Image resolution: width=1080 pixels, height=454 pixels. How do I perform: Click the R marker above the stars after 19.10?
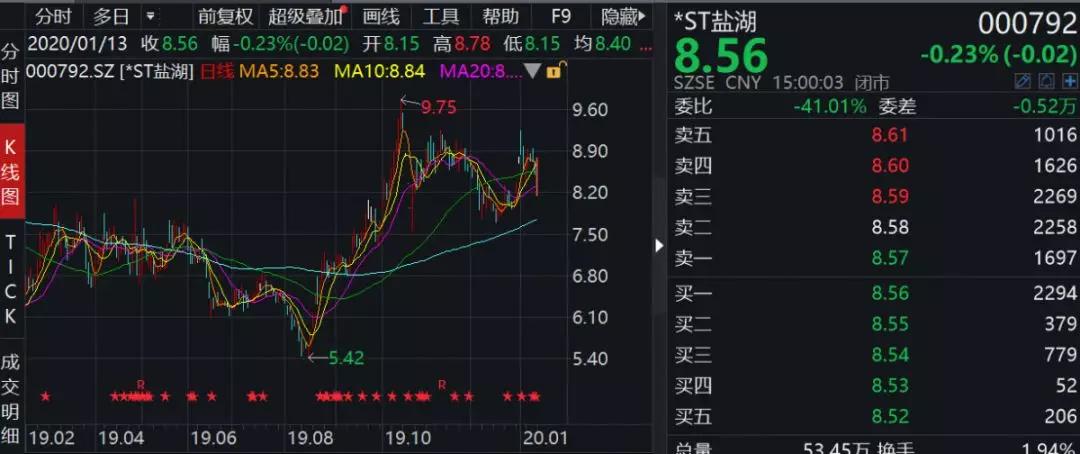tap(442, 384)
